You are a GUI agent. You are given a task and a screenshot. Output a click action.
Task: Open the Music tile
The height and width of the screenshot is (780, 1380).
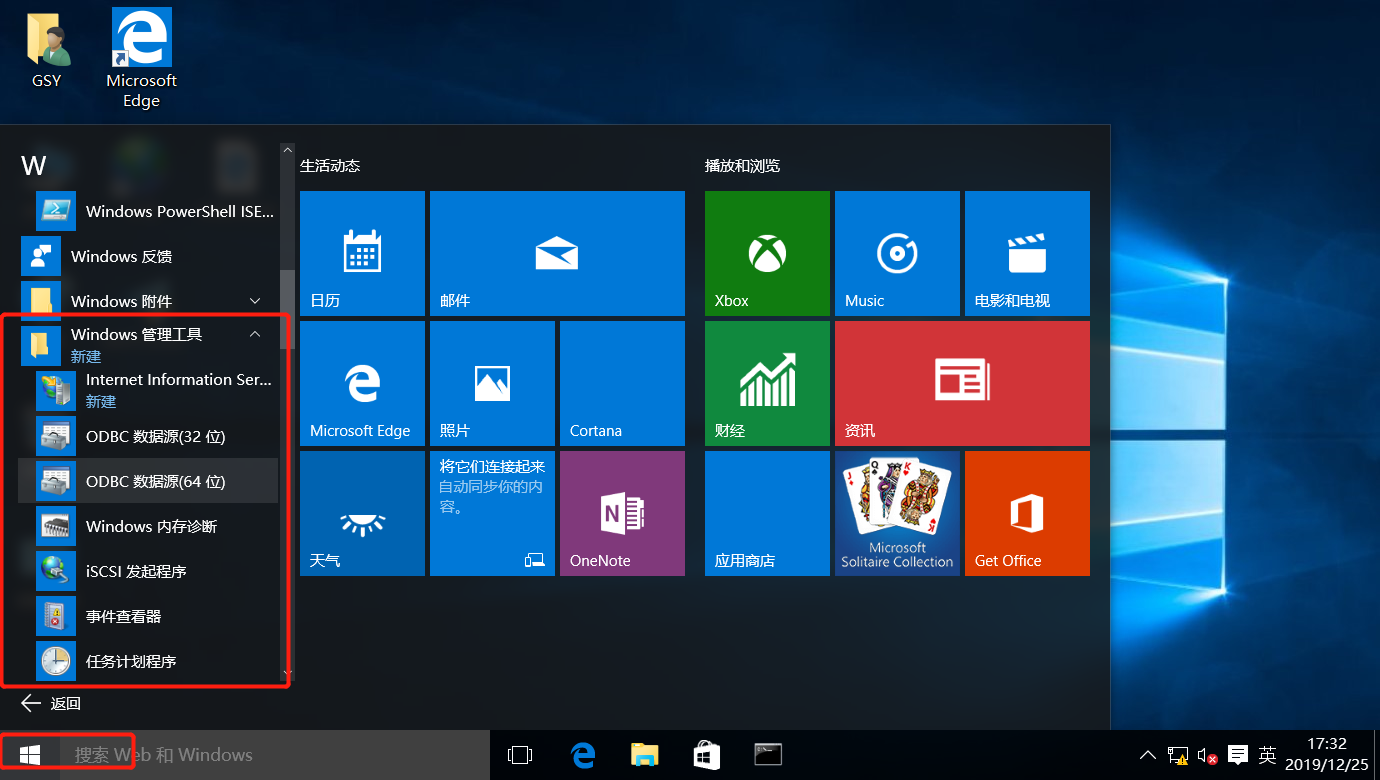(x=897, y=253)
